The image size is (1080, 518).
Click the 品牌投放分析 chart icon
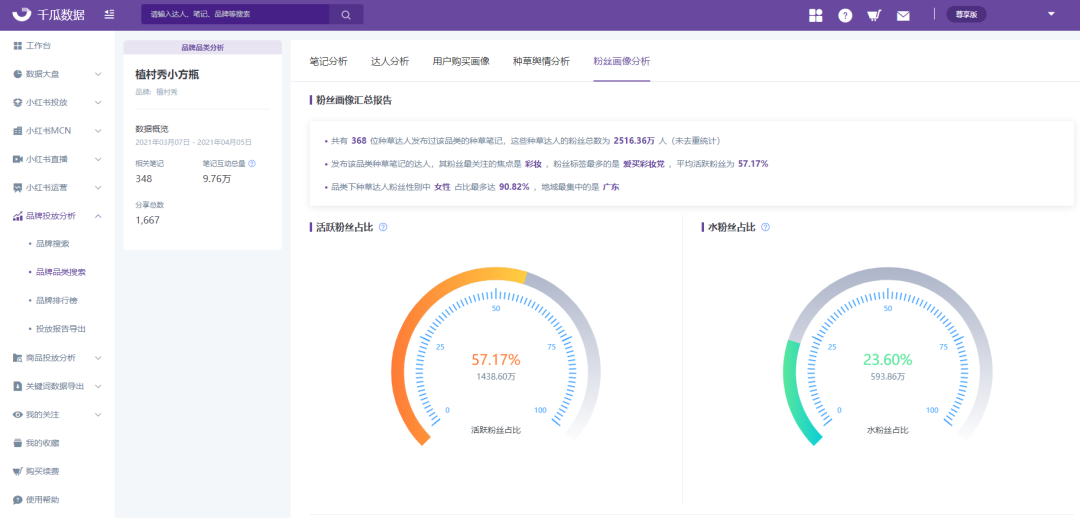18,216
